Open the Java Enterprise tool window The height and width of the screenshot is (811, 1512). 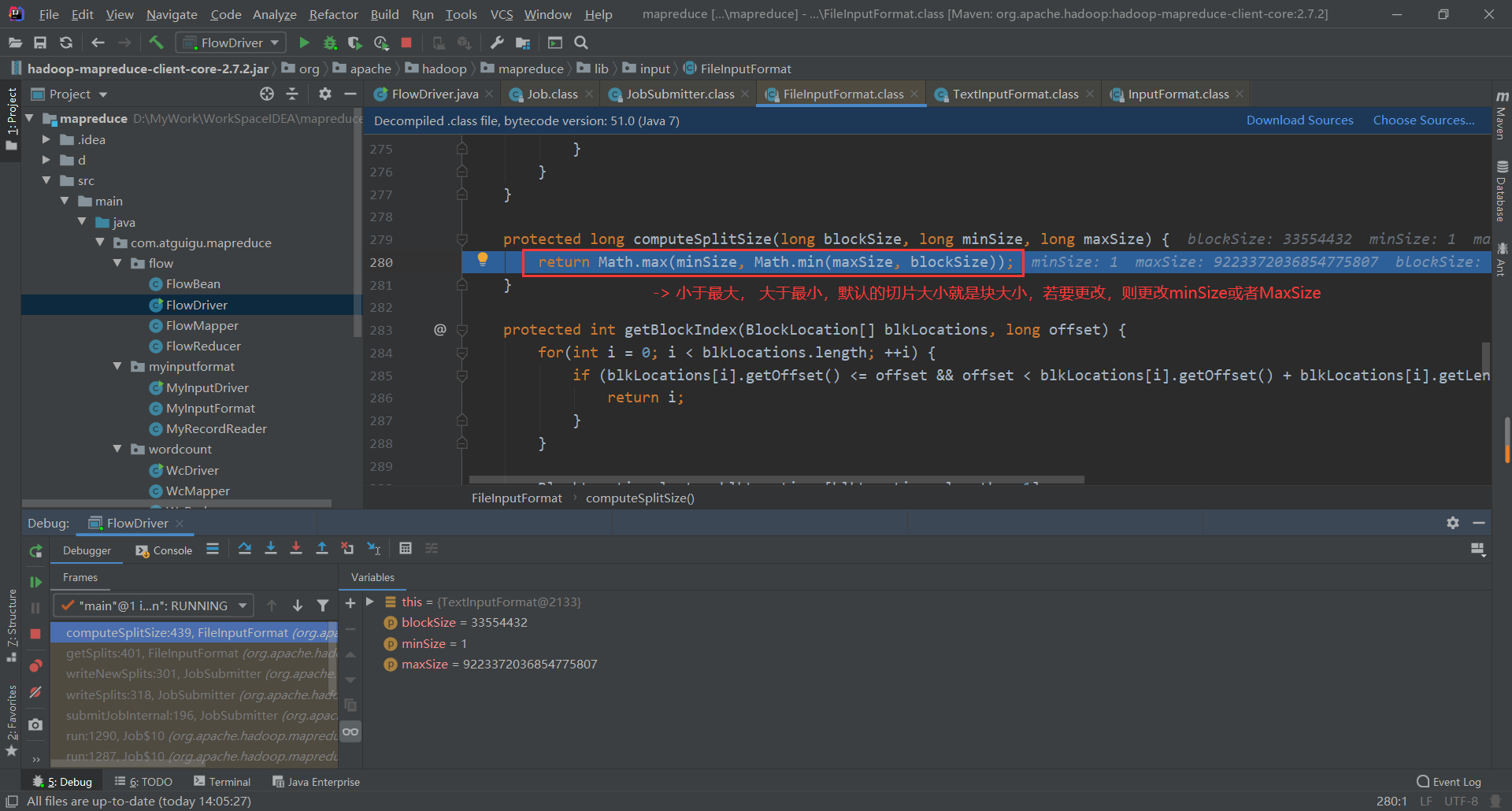(x=316, y=782)
